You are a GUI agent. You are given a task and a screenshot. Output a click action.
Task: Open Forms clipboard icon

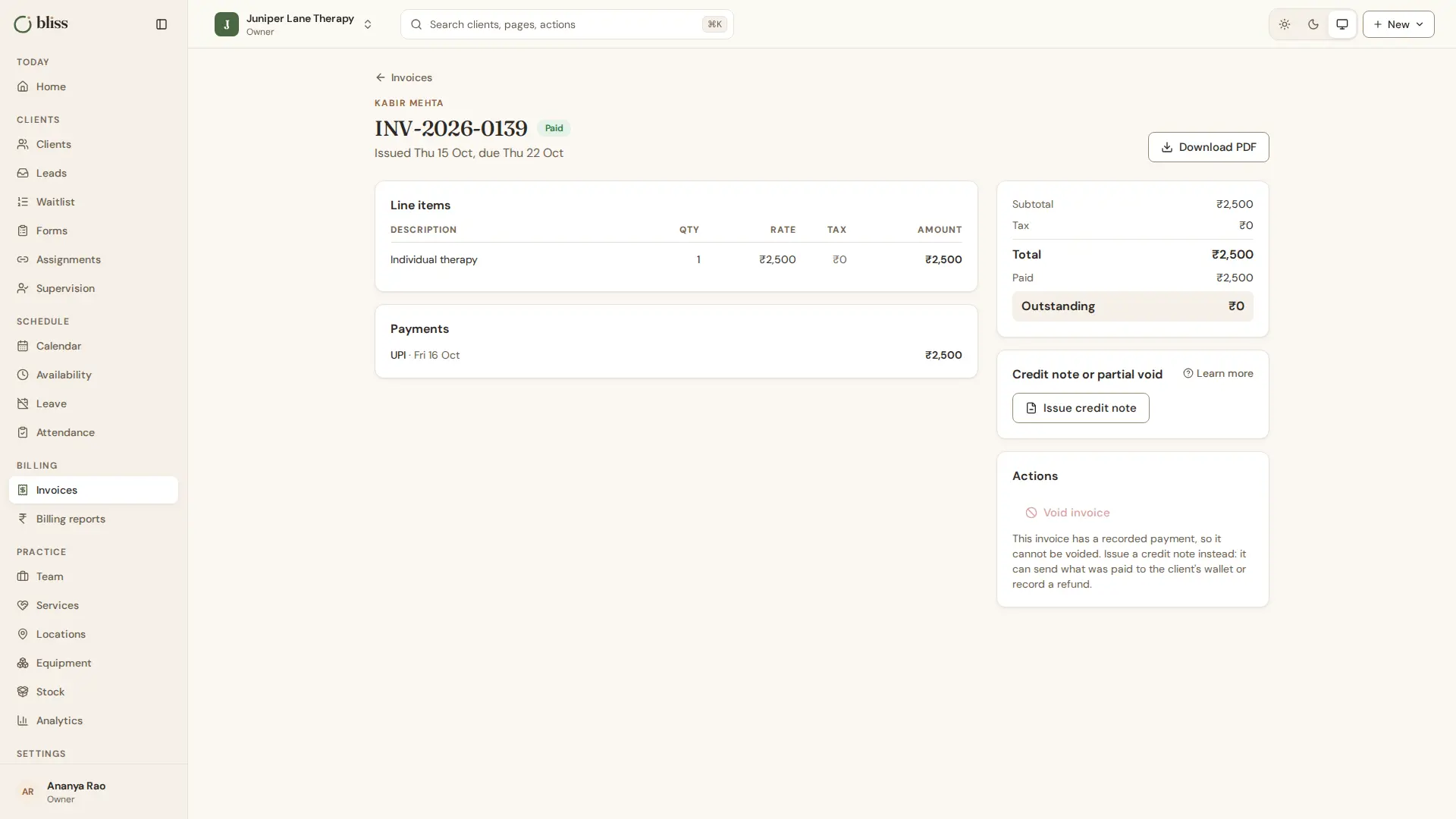click(x=23, y=231)
